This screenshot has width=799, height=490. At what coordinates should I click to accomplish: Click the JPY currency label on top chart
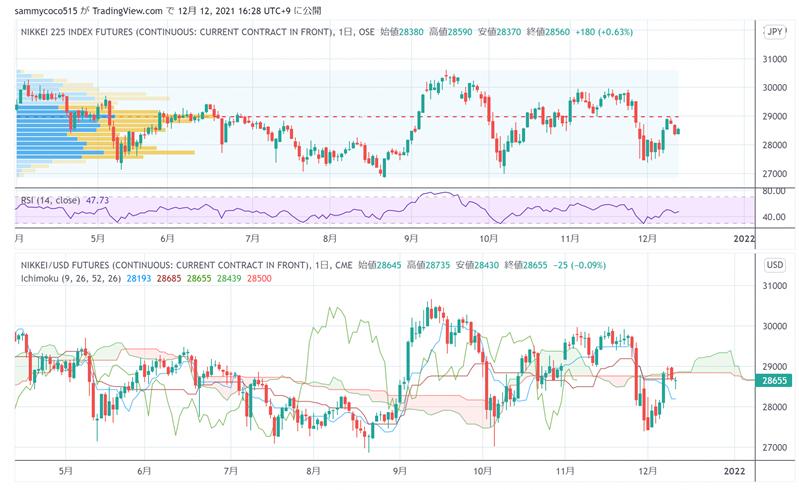point(775,32)
